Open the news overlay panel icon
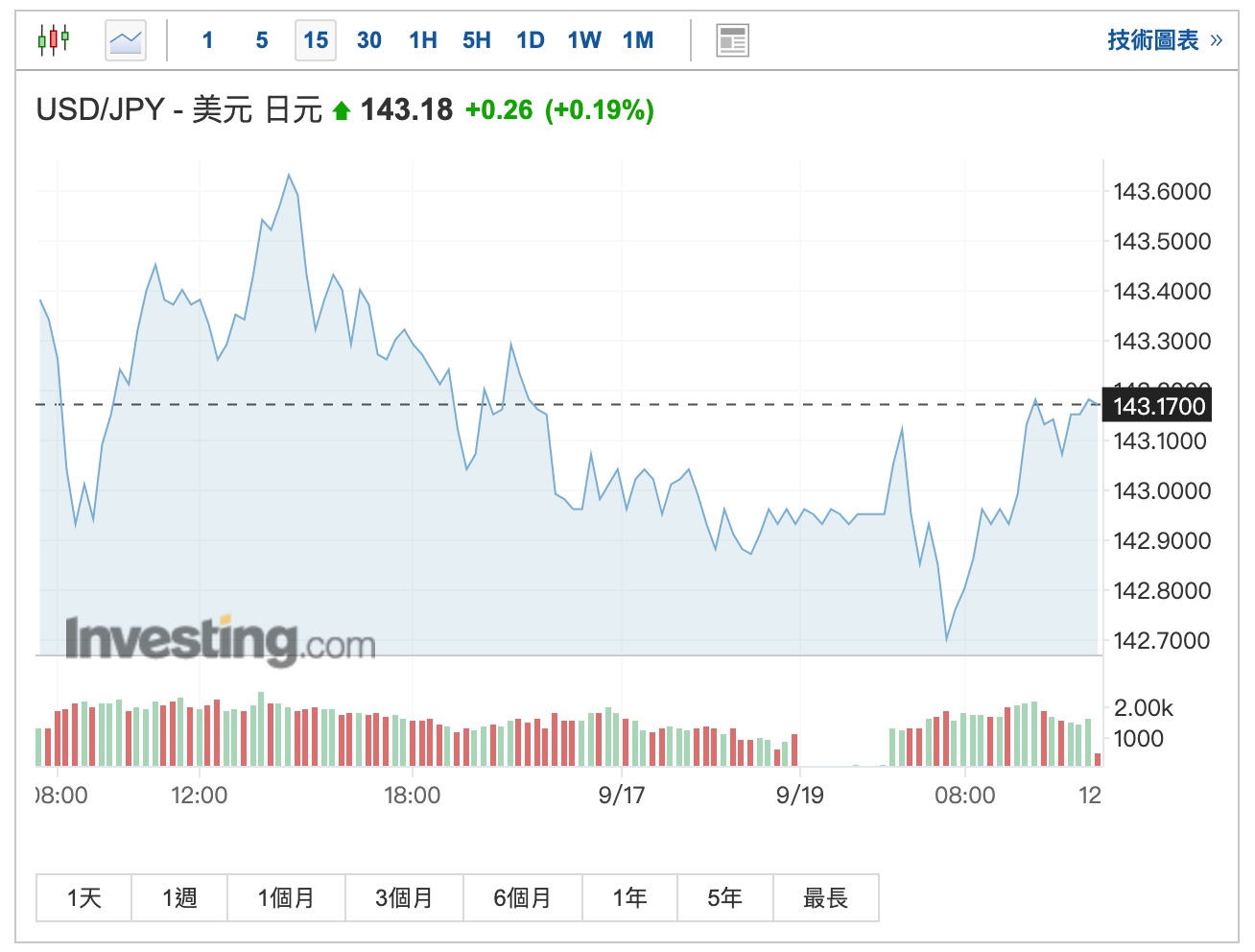1255x952 pixels. click(733, 40)
